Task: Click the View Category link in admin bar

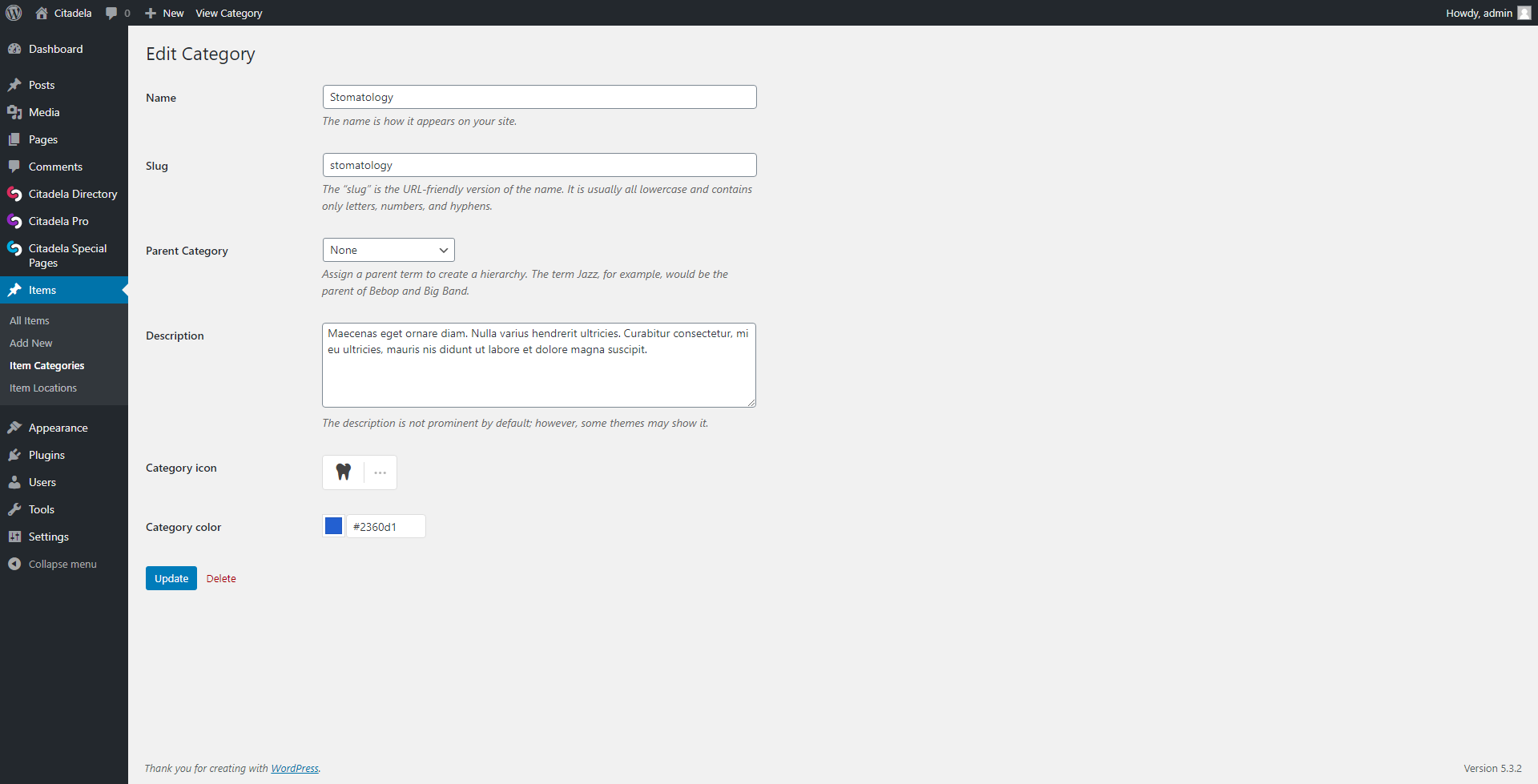Action: click(x=229, y=13)
